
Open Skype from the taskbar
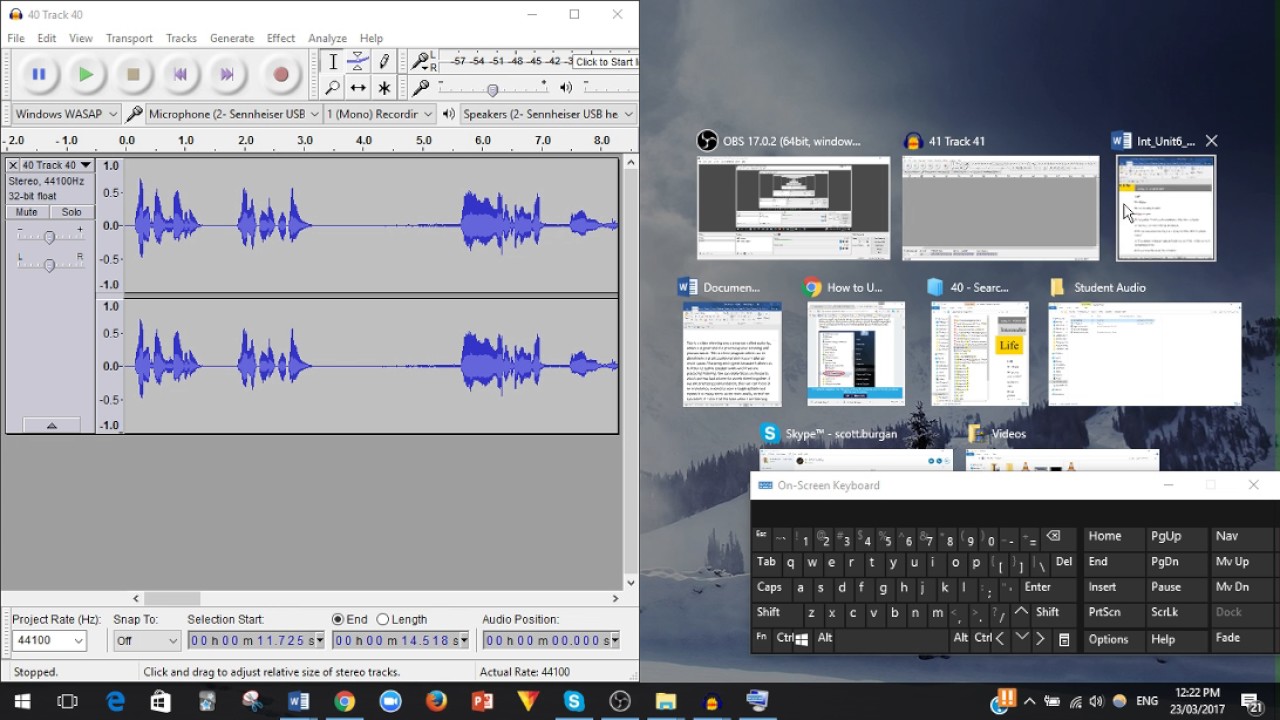point(573,702)
